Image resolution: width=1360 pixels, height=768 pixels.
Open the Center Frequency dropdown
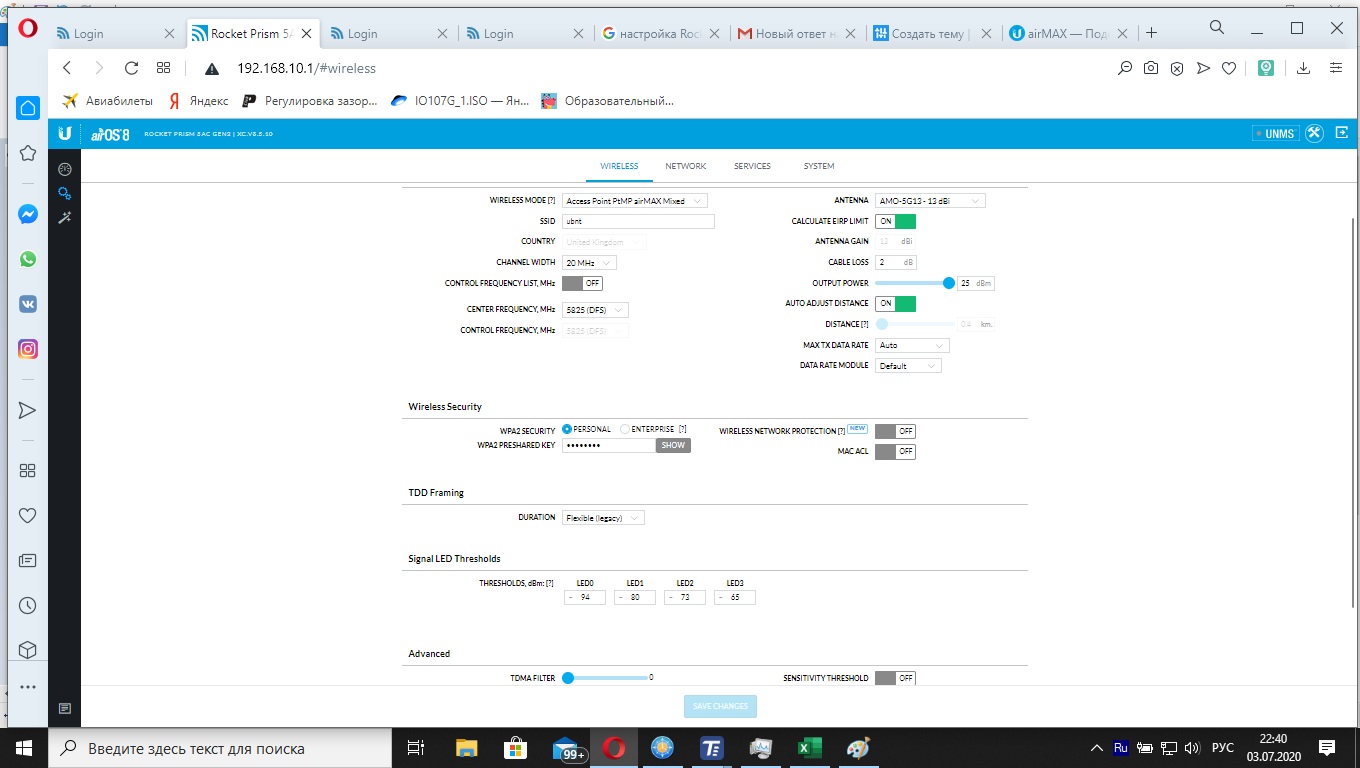595,309
